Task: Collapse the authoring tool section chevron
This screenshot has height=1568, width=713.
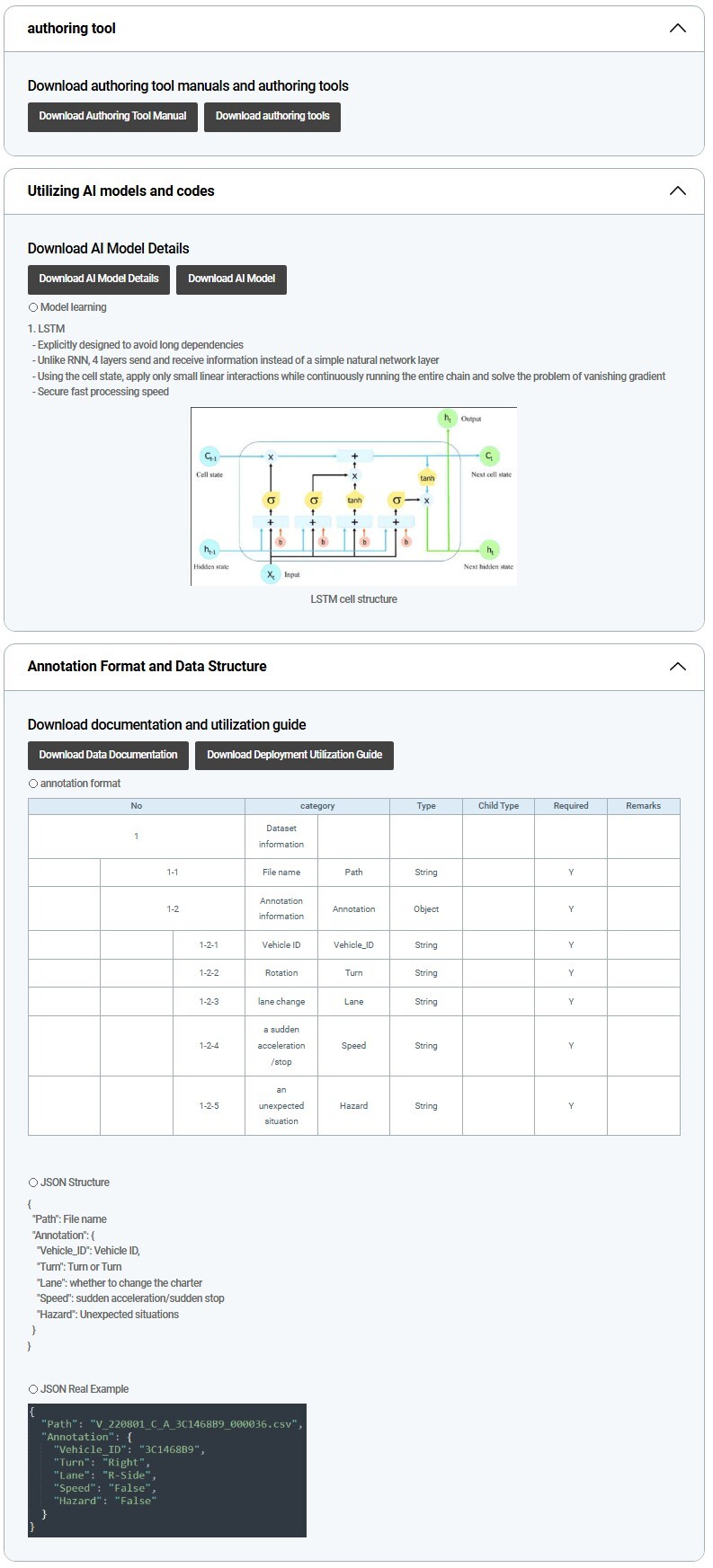Action: [x=677, y=29]
